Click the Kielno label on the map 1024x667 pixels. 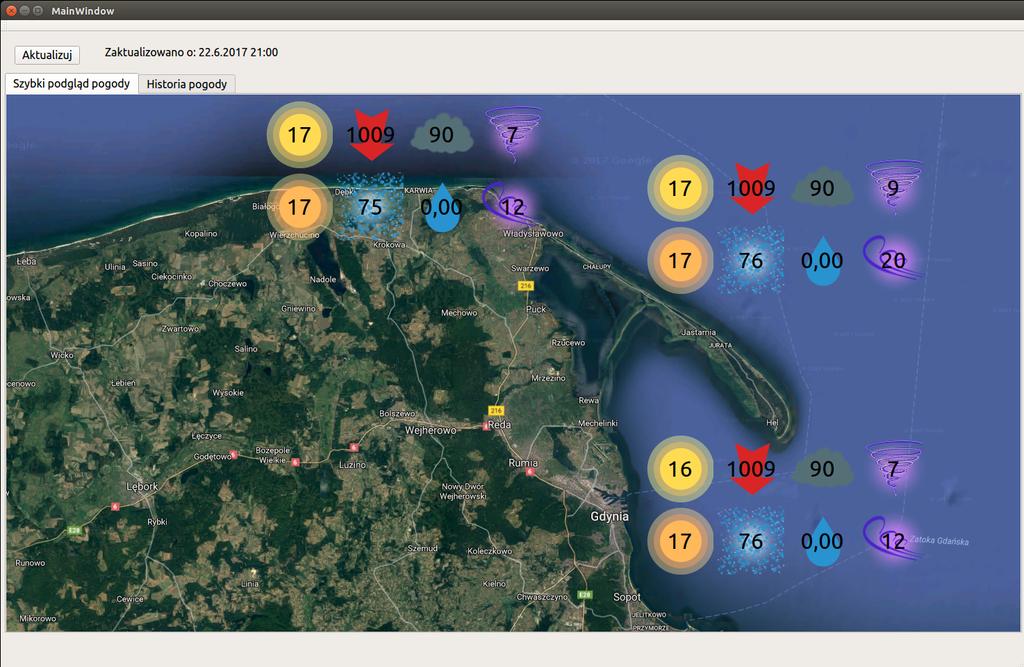[494, 583]
